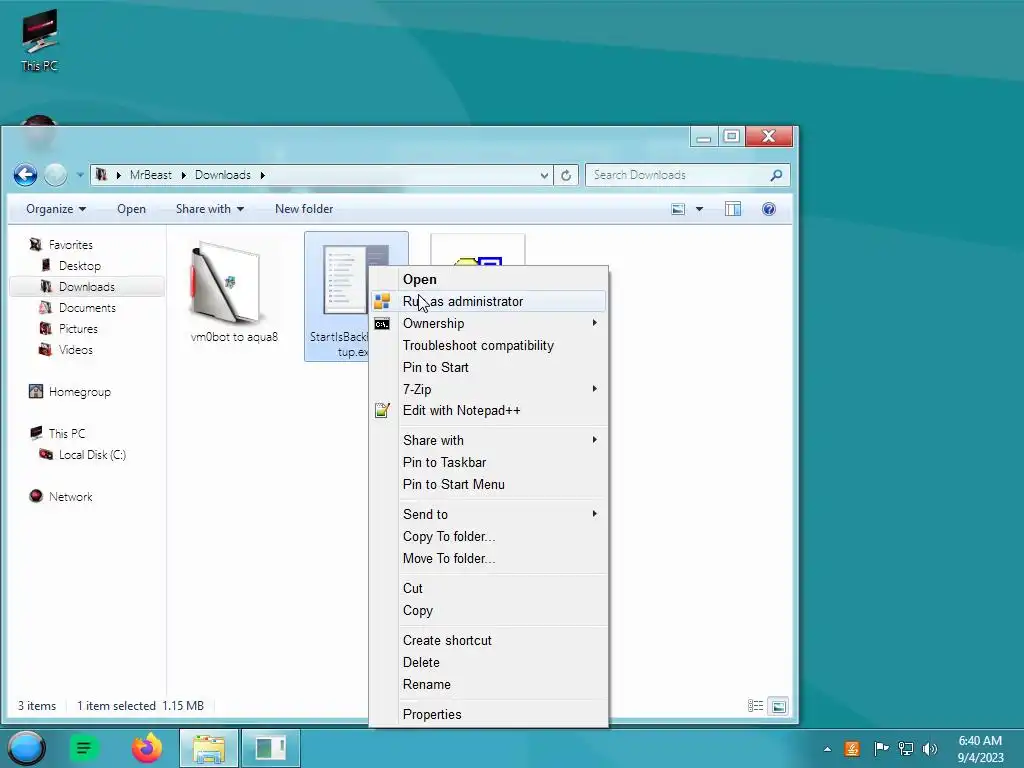Open File Explorer taskbar button

click(208, 748)
